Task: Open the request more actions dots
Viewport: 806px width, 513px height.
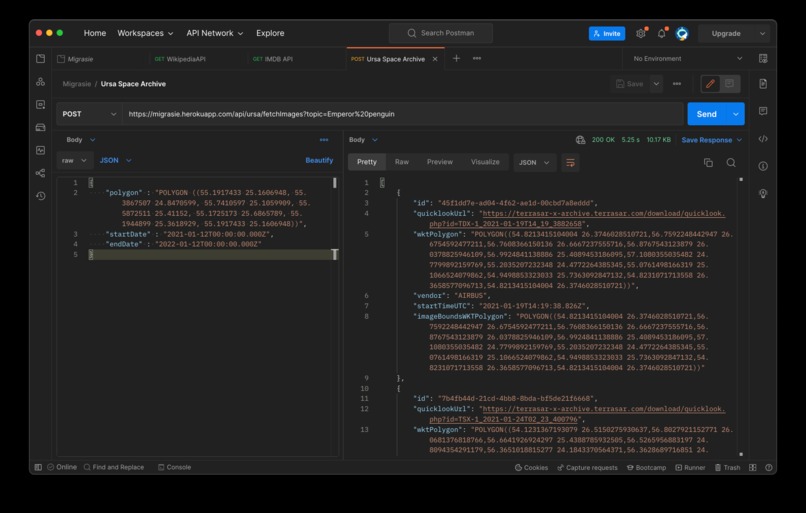Action: tap(677, 84)
